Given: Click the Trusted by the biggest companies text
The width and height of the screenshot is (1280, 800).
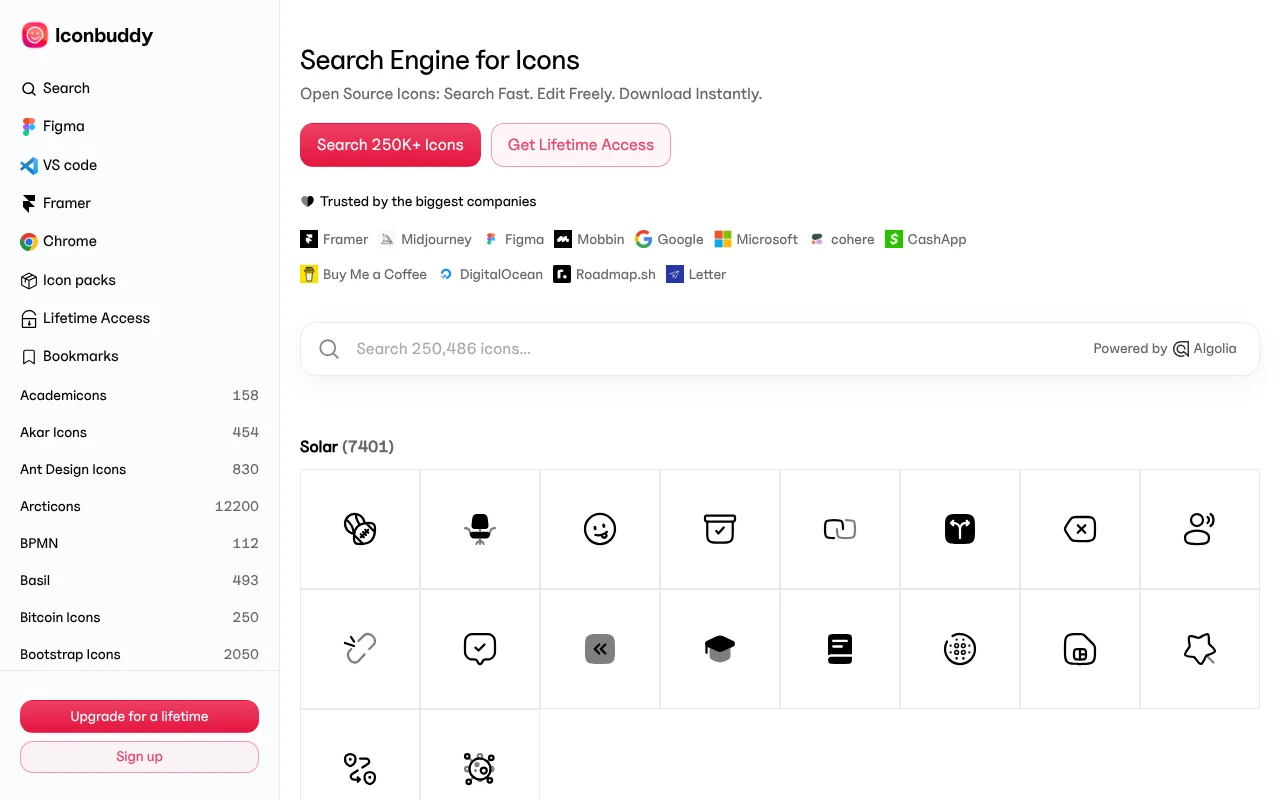Looking at the screenshot, I should click(x=428, y=201).
